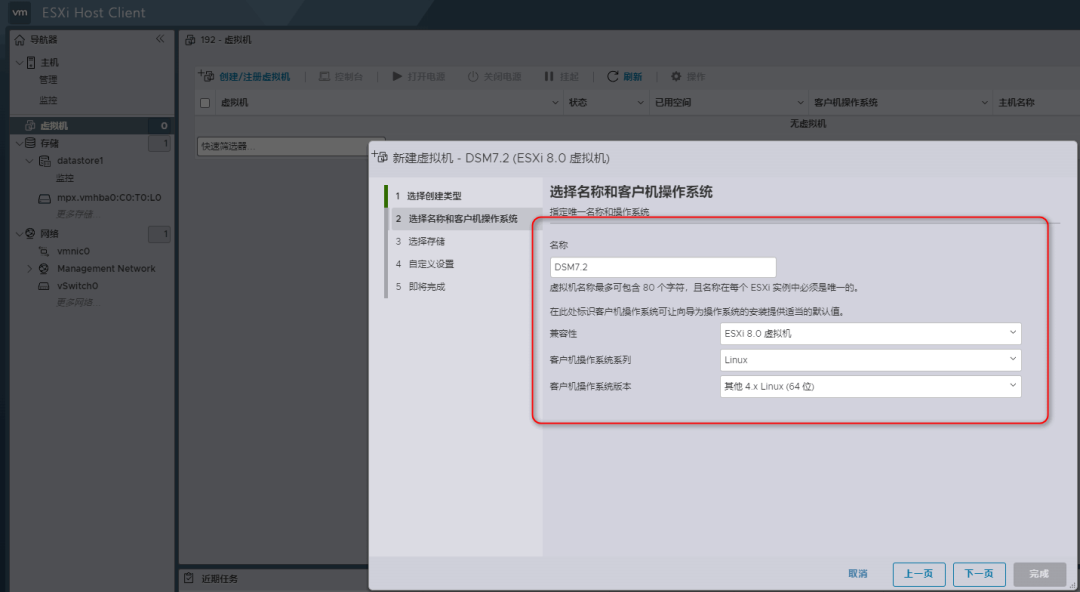This screenshot has height=592, width=1080.
Task: Click the Power on toolbar button
Action: 419,76
